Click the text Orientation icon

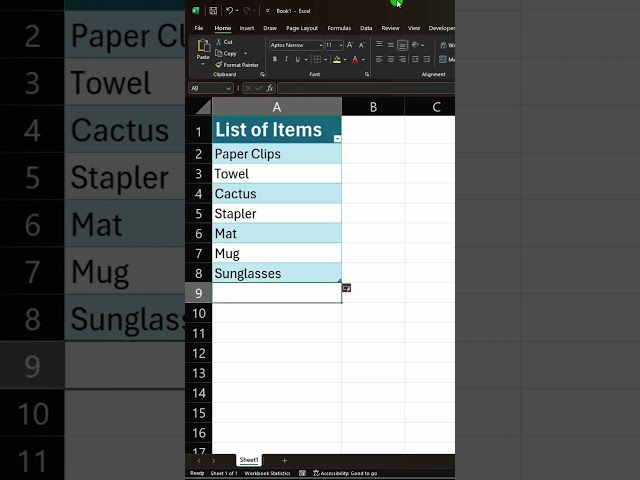click(x=415, y=45)
